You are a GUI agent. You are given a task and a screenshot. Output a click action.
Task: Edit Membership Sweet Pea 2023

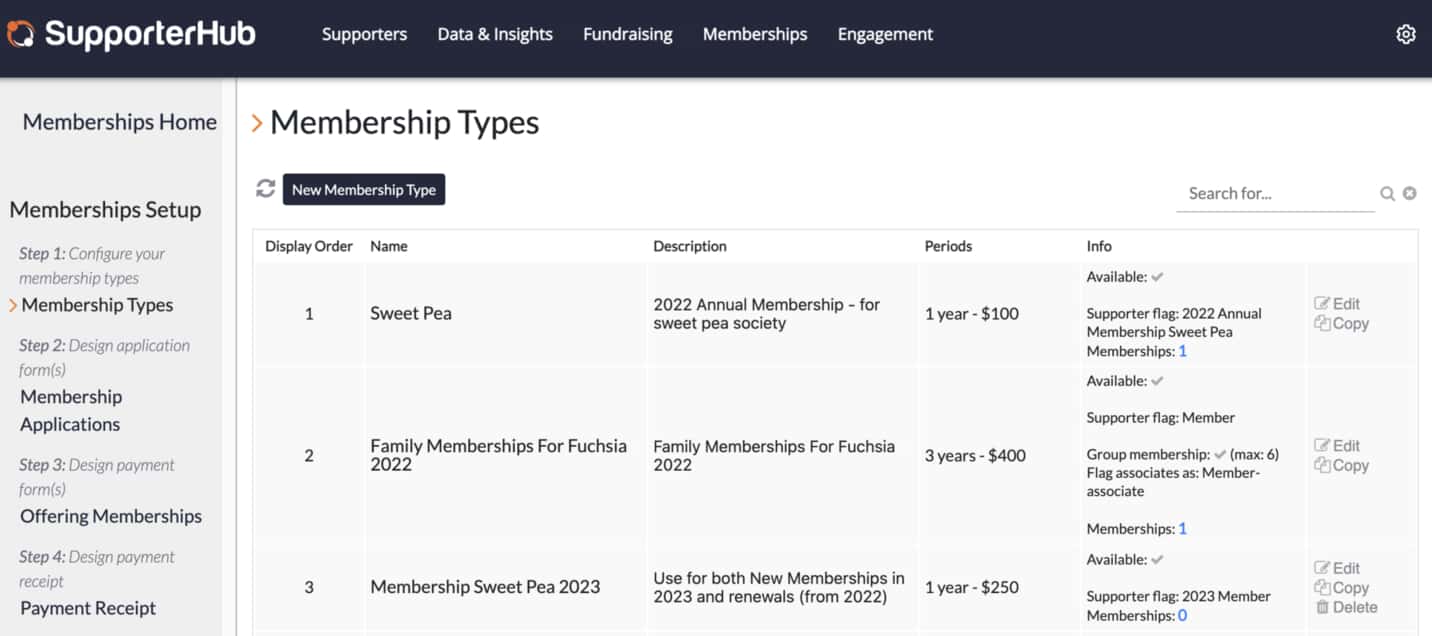1337,568
